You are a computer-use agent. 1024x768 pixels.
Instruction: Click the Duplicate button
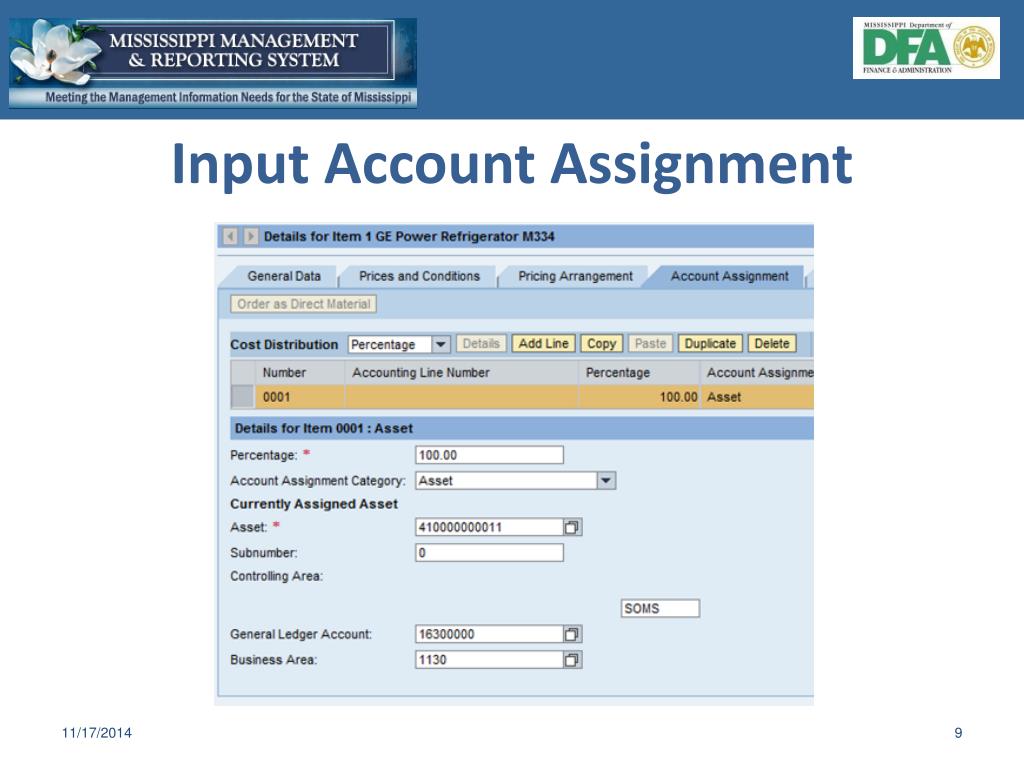[x=711, y=344]
